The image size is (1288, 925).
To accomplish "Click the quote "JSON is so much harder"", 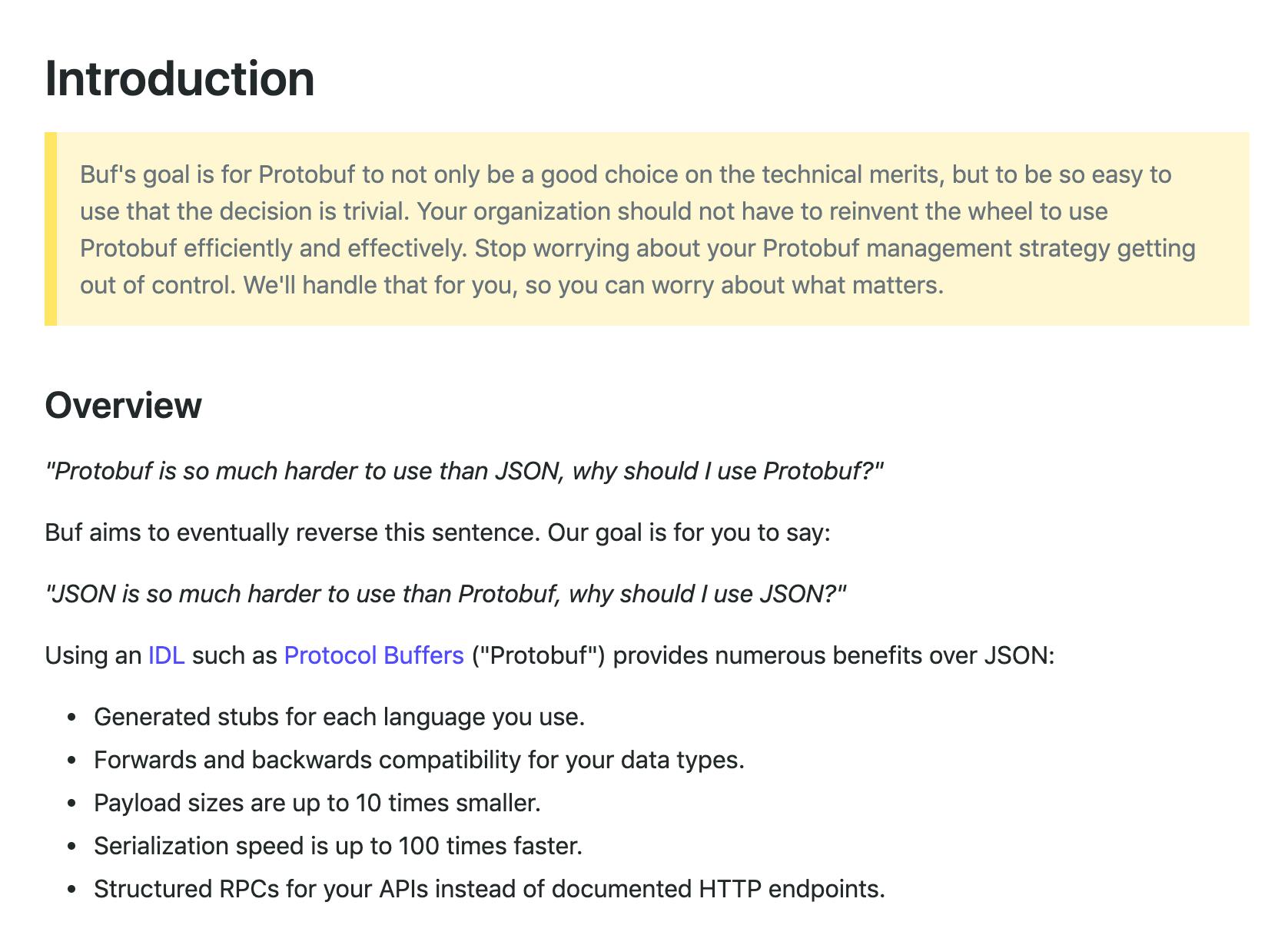I will tap(446, 594).
